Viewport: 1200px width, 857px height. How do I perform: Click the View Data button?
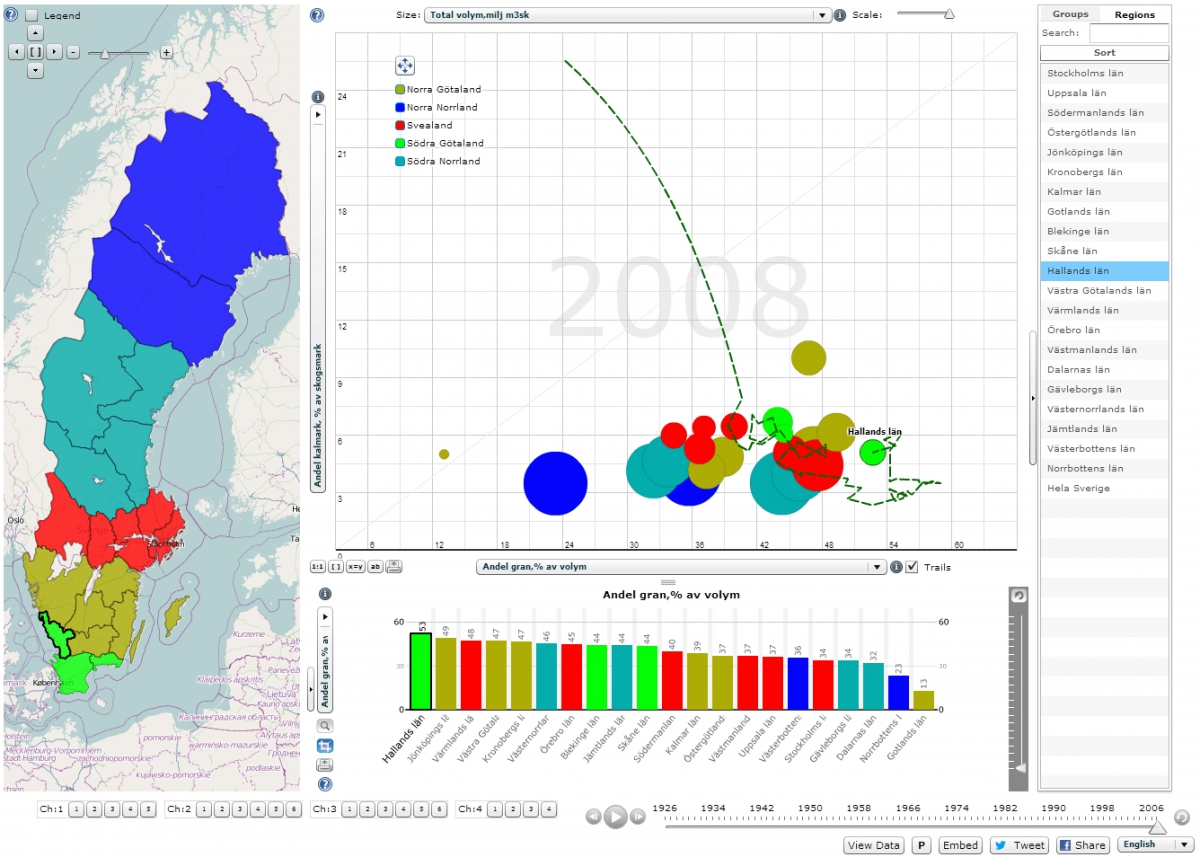coord(874,845)
